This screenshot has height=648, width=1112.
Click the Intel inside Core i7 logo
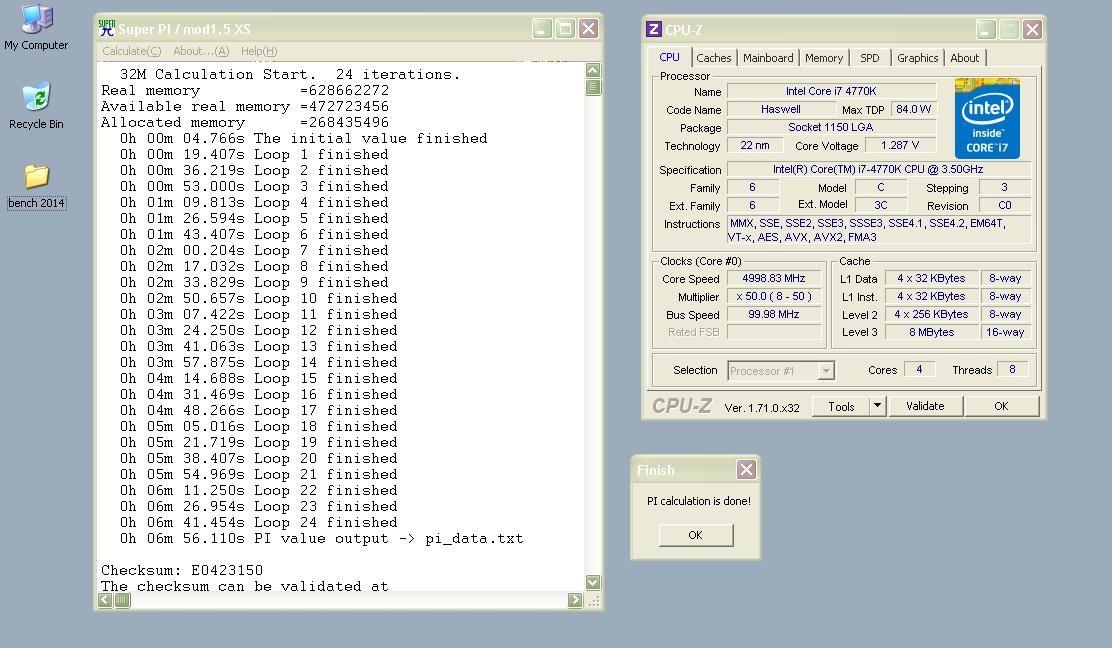pyautogui.click(x=986, y=118)
